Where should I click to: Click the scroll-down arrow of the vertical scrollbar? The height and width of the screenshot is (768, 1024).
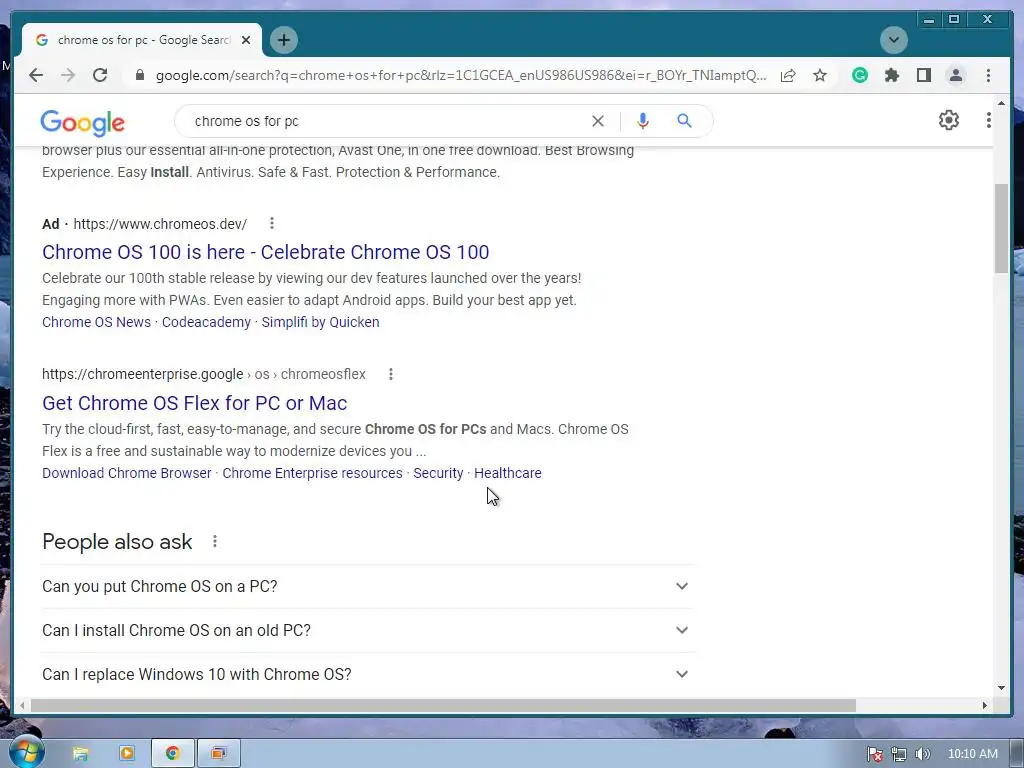[x=1001, y=688]
